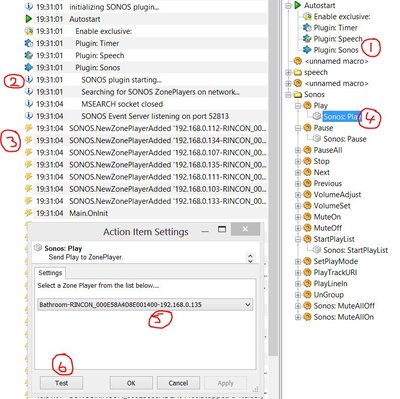Collapse the Pause macro node
Image resolution: width=400 pixels, height=399 pixels.
click(298, 128)
